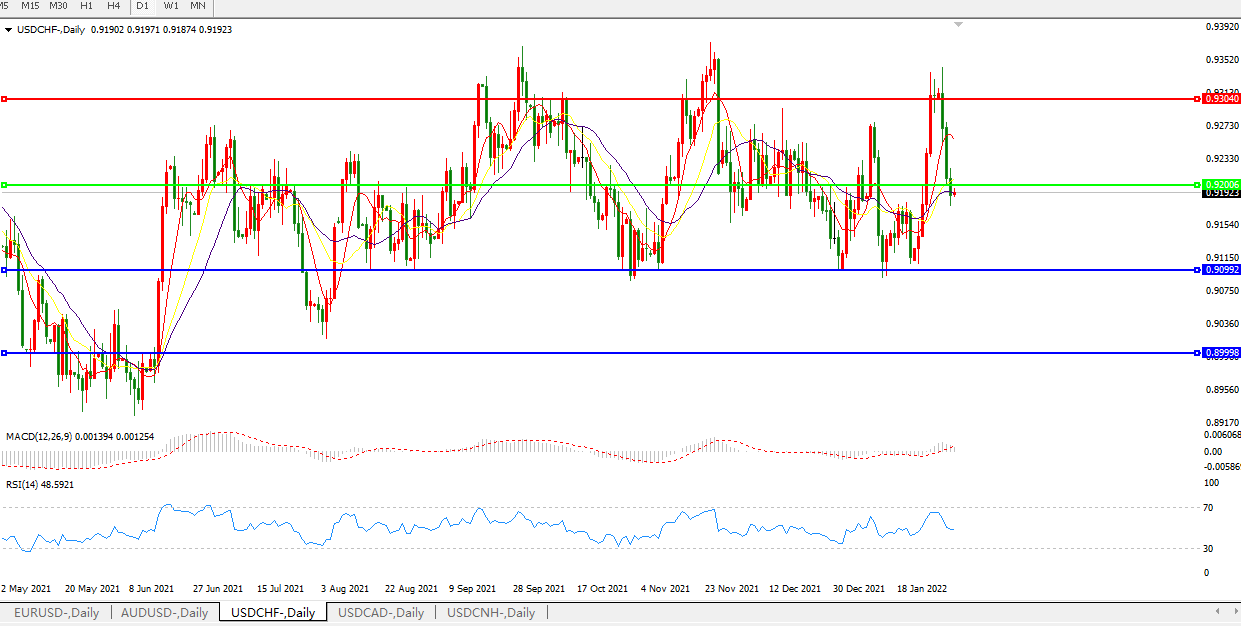
Task: Click the red 0.93040 price label
Action: [1221, 99]
